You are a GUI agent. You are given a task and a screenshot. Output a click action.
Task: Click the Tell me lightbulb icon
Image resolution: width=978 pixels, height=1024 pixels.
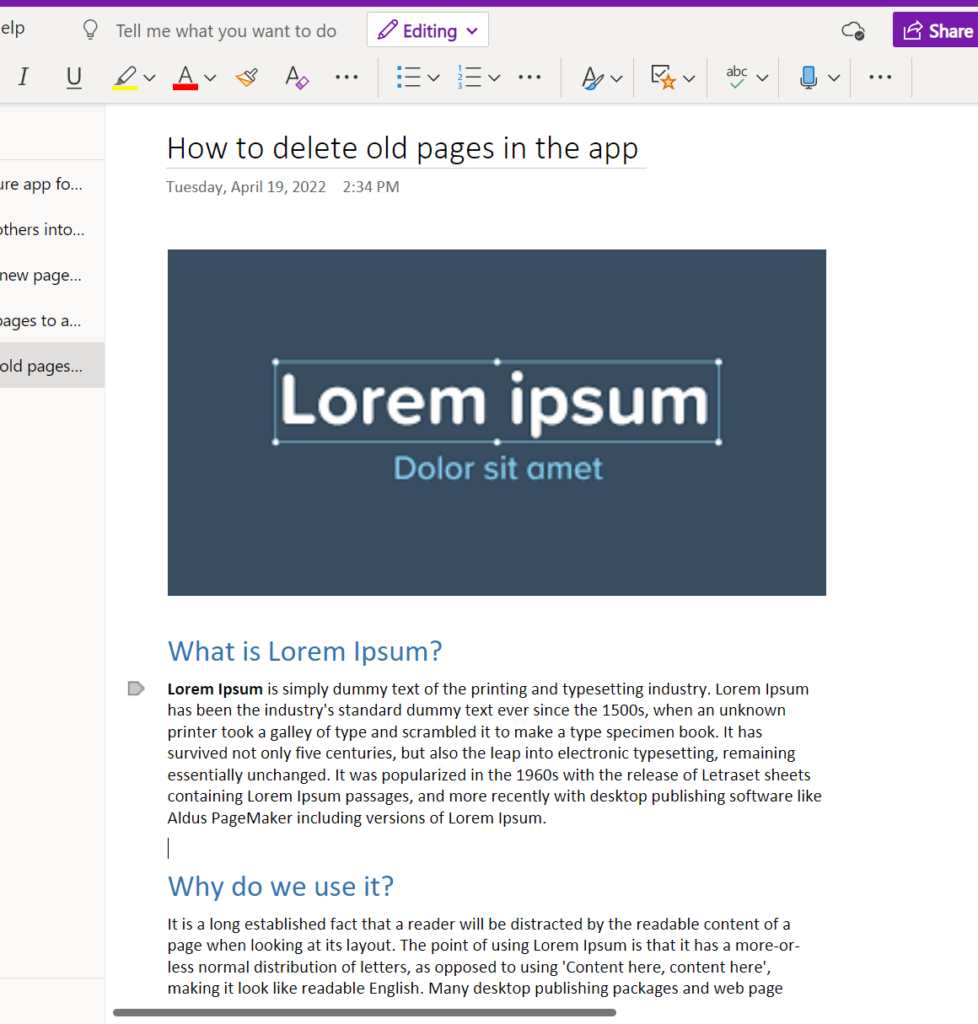click(90, 30)
